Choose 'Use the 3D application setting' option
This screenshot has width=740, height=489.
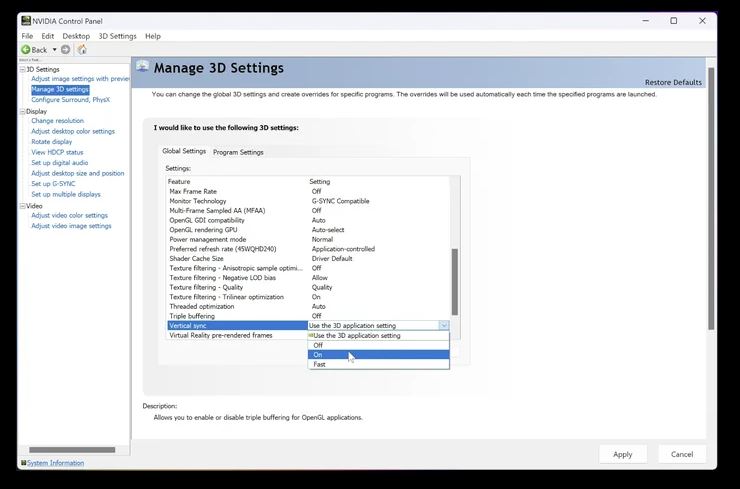pos(378,336)
